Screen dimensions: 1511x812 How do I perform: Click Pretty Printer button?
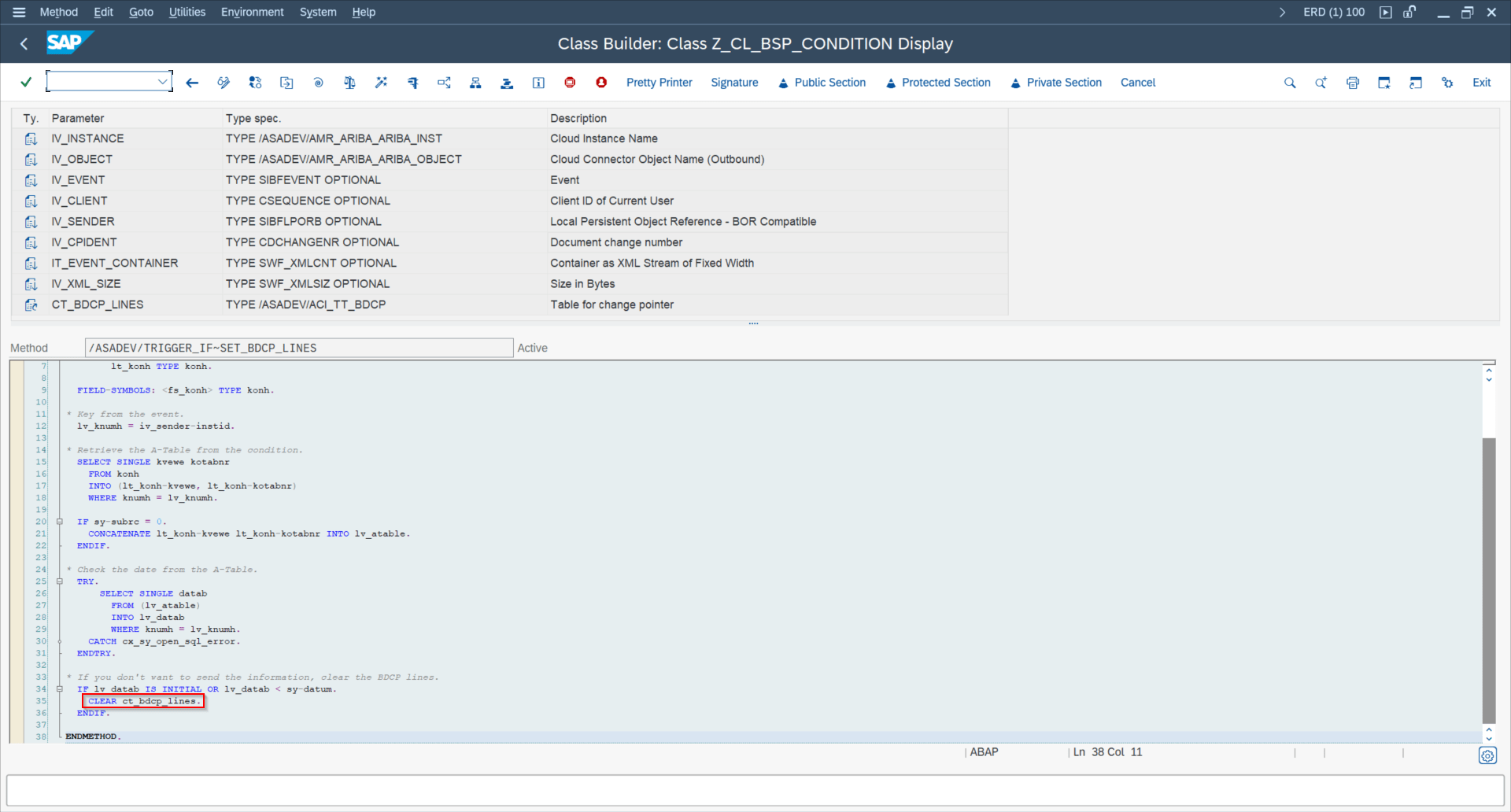659,83
